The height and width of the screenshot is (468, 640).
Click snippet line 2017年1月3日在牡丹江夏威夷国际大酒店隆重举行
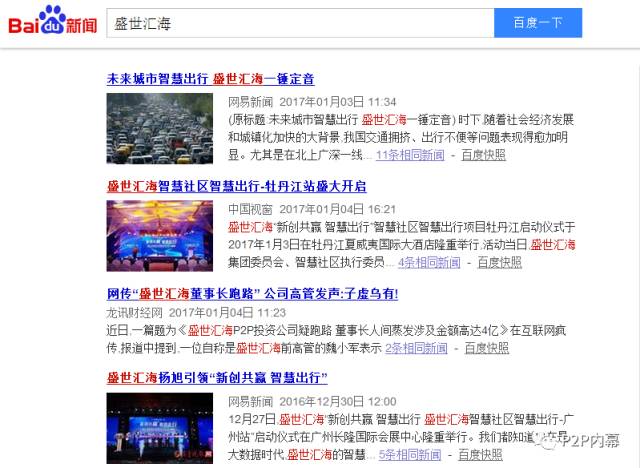point(402,244)
